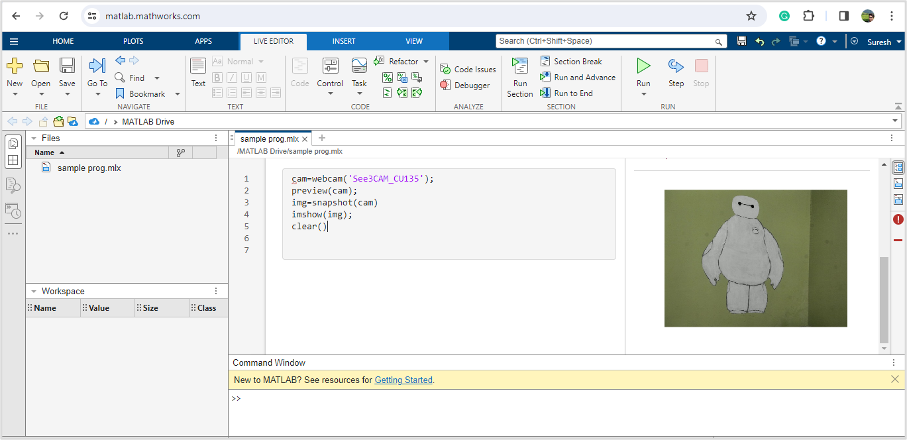Screen dimensions: 908x440
Task: Click the red error indicator on right edge
Action: (898, 219)
